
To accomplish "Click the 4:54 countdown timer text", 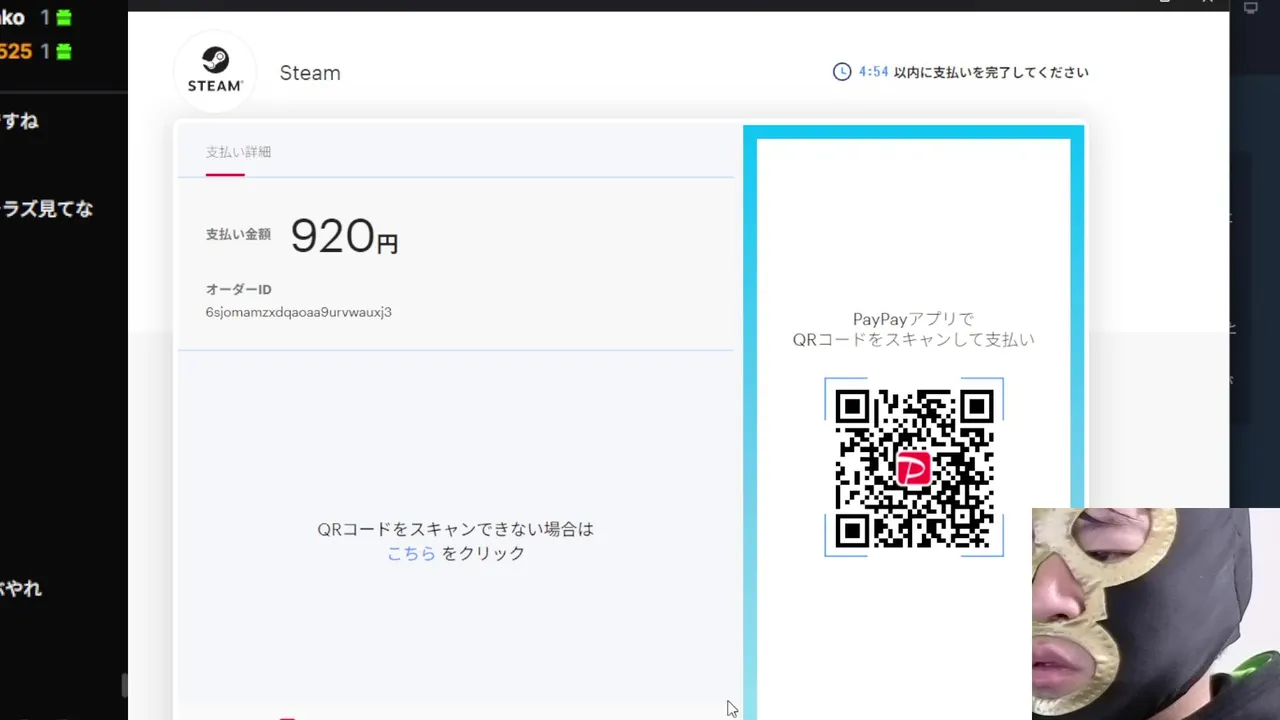I will [873, 72].
